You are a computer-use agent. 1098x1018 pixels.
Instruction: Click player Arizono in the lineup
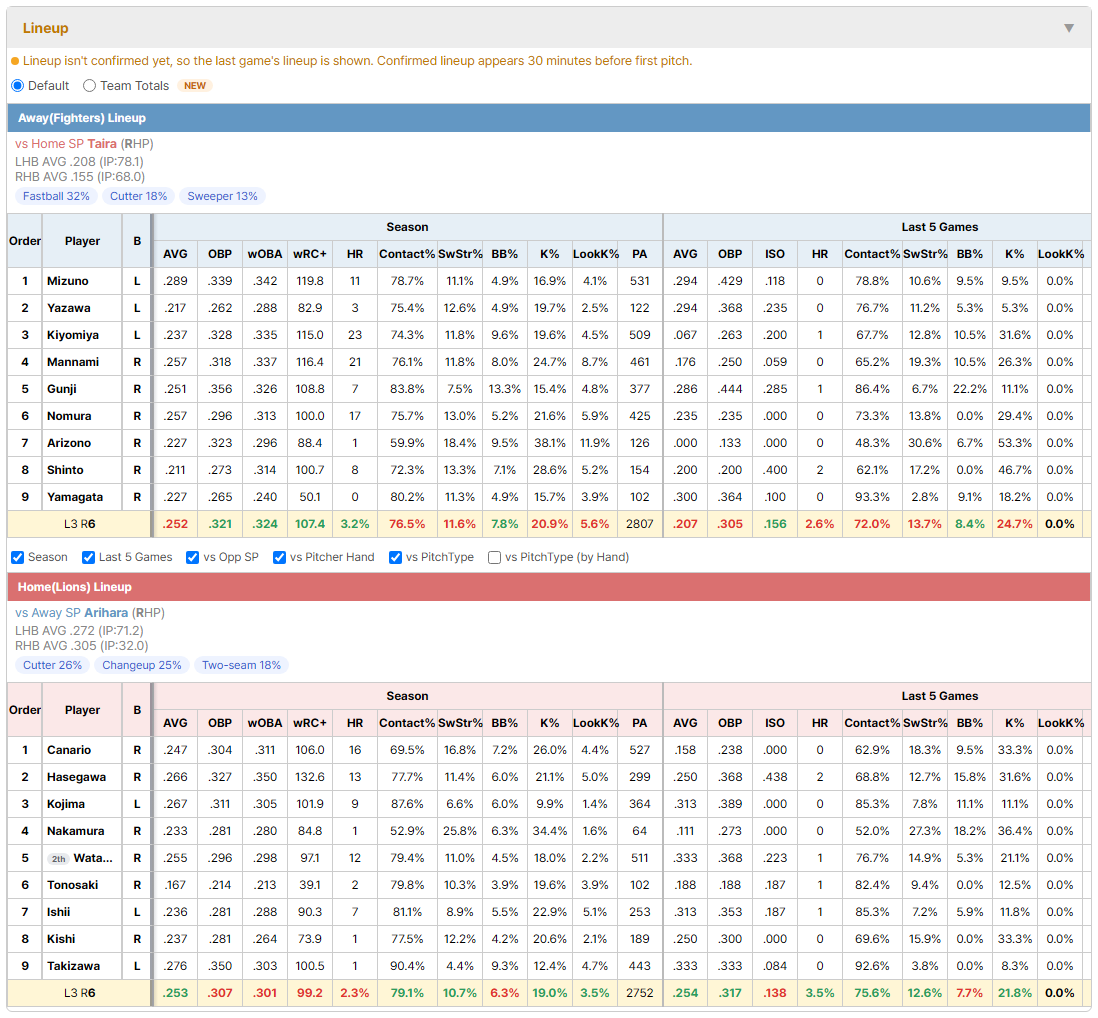69,442
